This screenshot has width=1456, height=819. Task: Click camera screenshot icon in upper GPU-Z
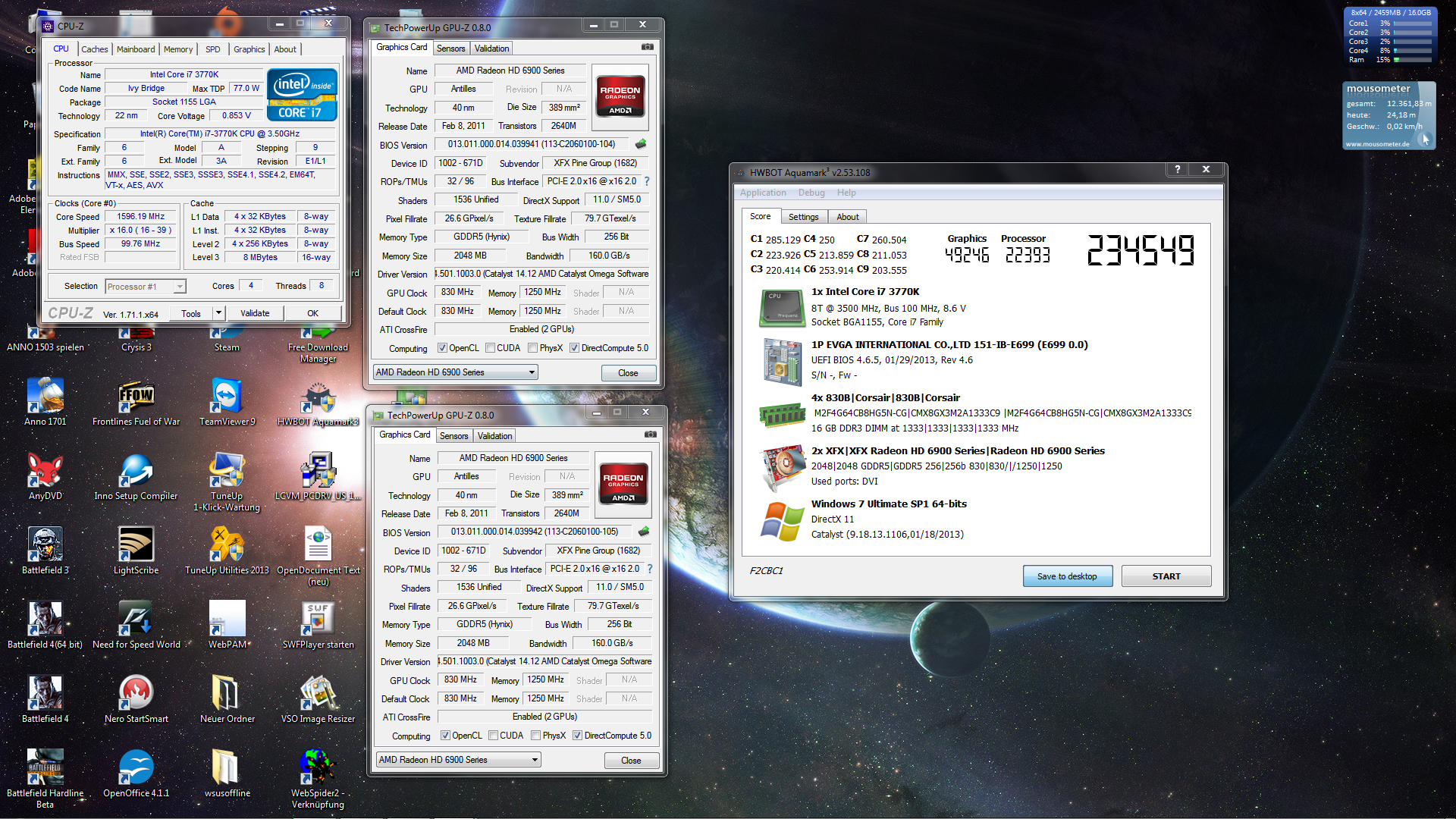[x=648, y=47]
